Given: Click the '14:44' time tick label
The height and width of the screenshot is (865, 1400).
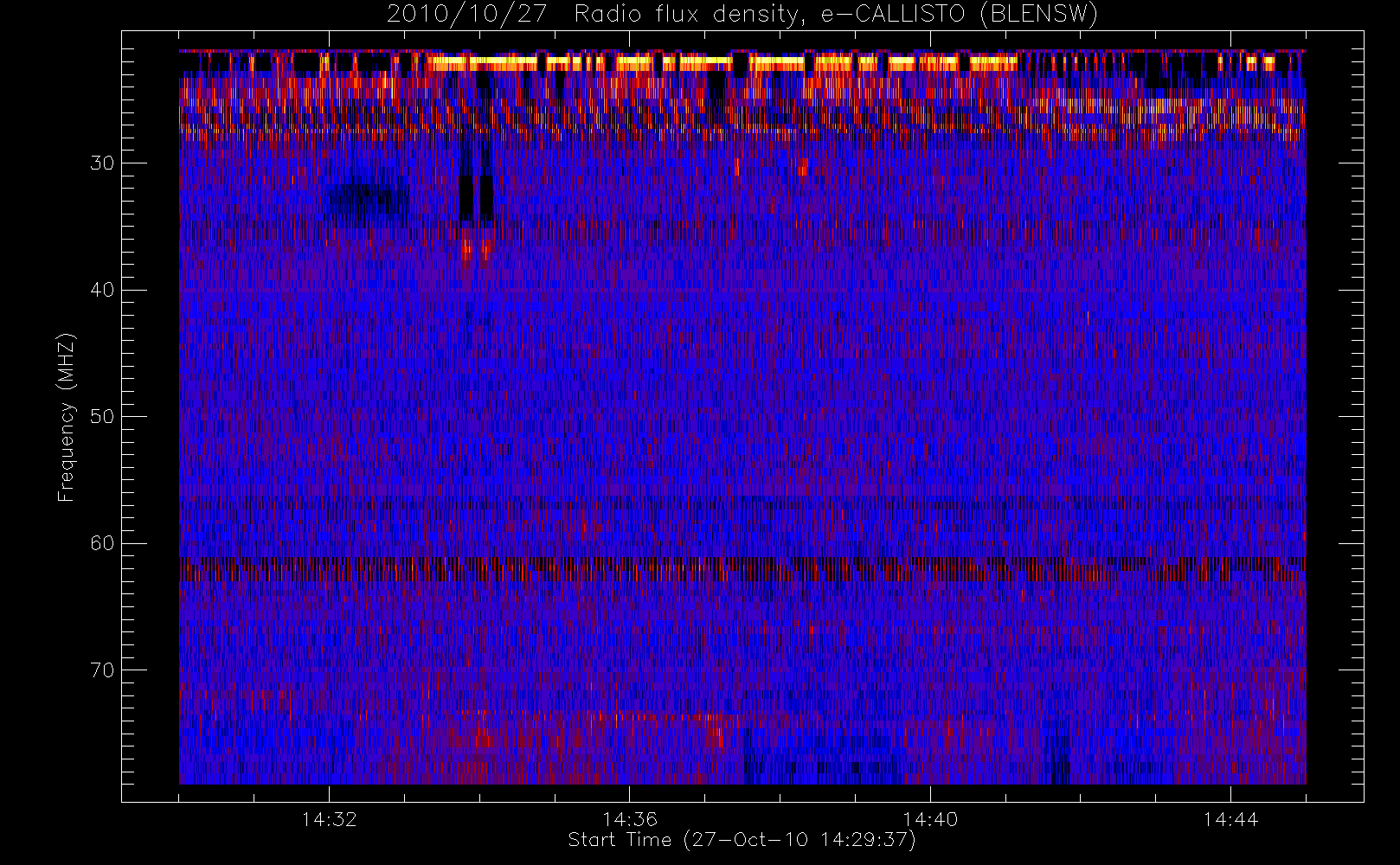Looking at the screenshot, I should point(1230,819).
